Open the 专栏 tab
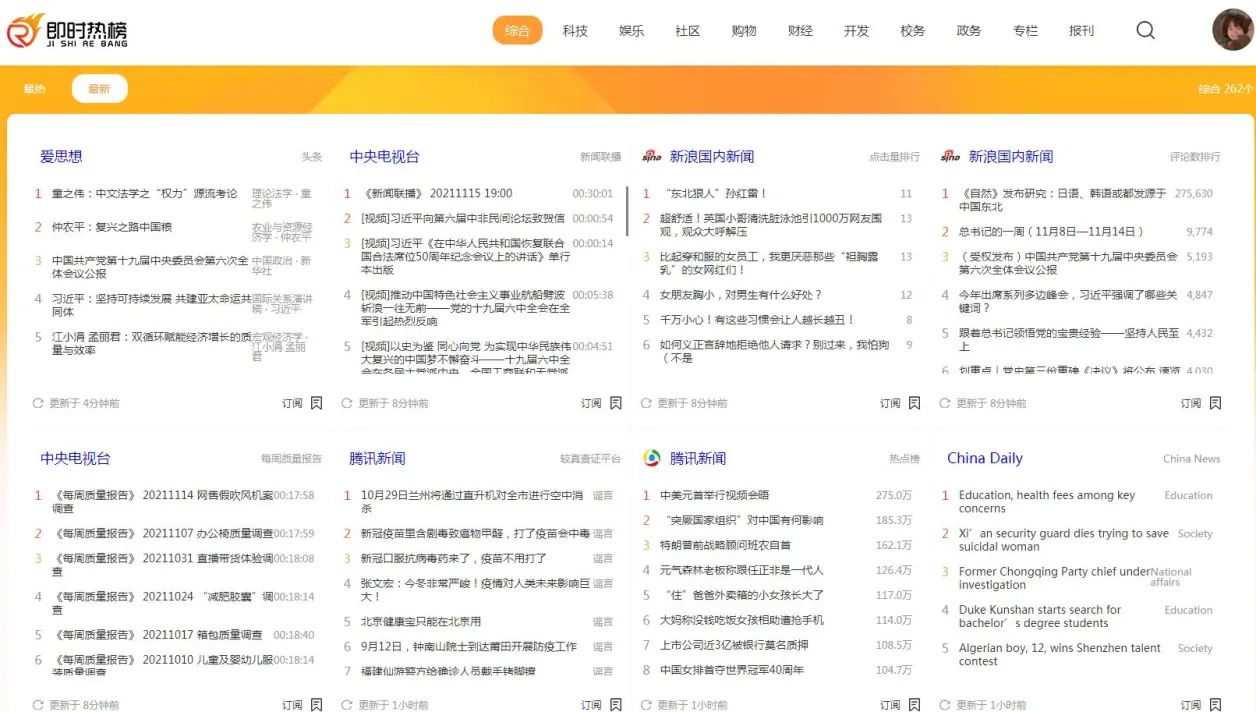 (x=1025, y=31)
